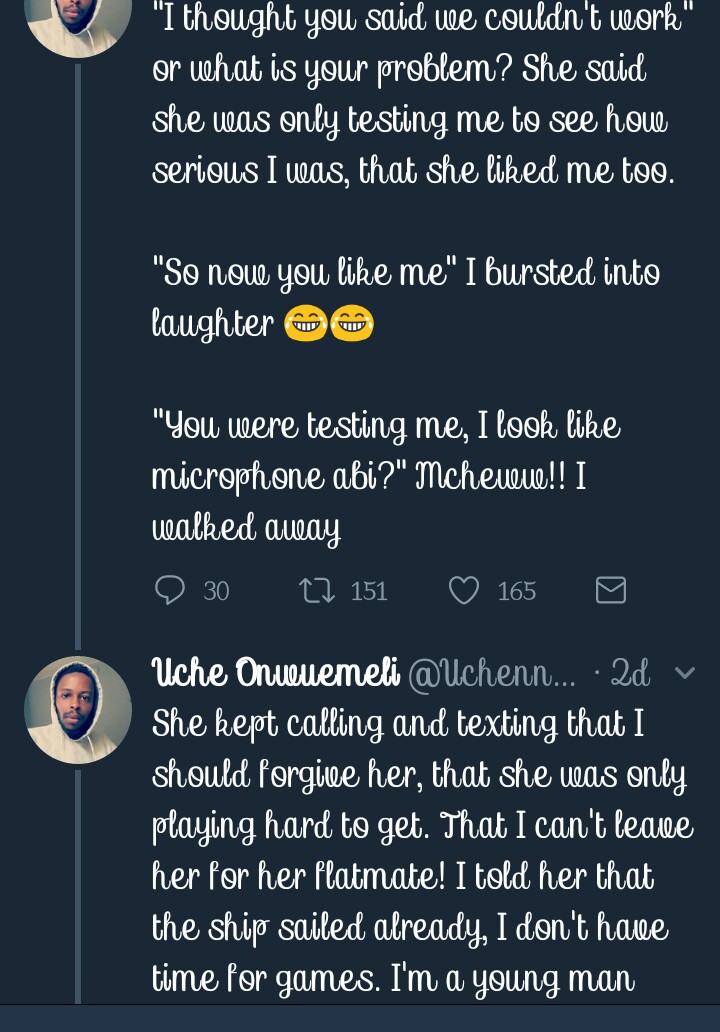The image size is (720, 1032).
Task: Tap the reply count 30
Action: (216, 592)
